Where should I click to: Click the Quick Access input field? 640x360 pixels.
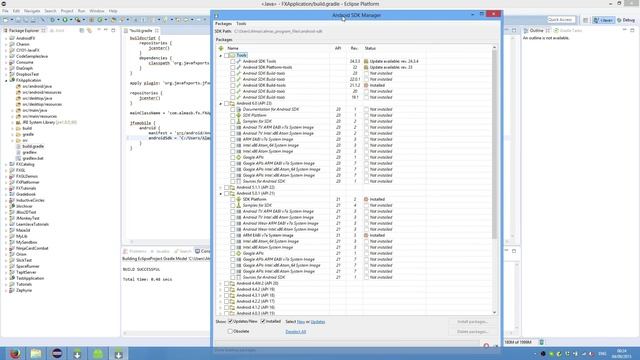pos(561,20)
